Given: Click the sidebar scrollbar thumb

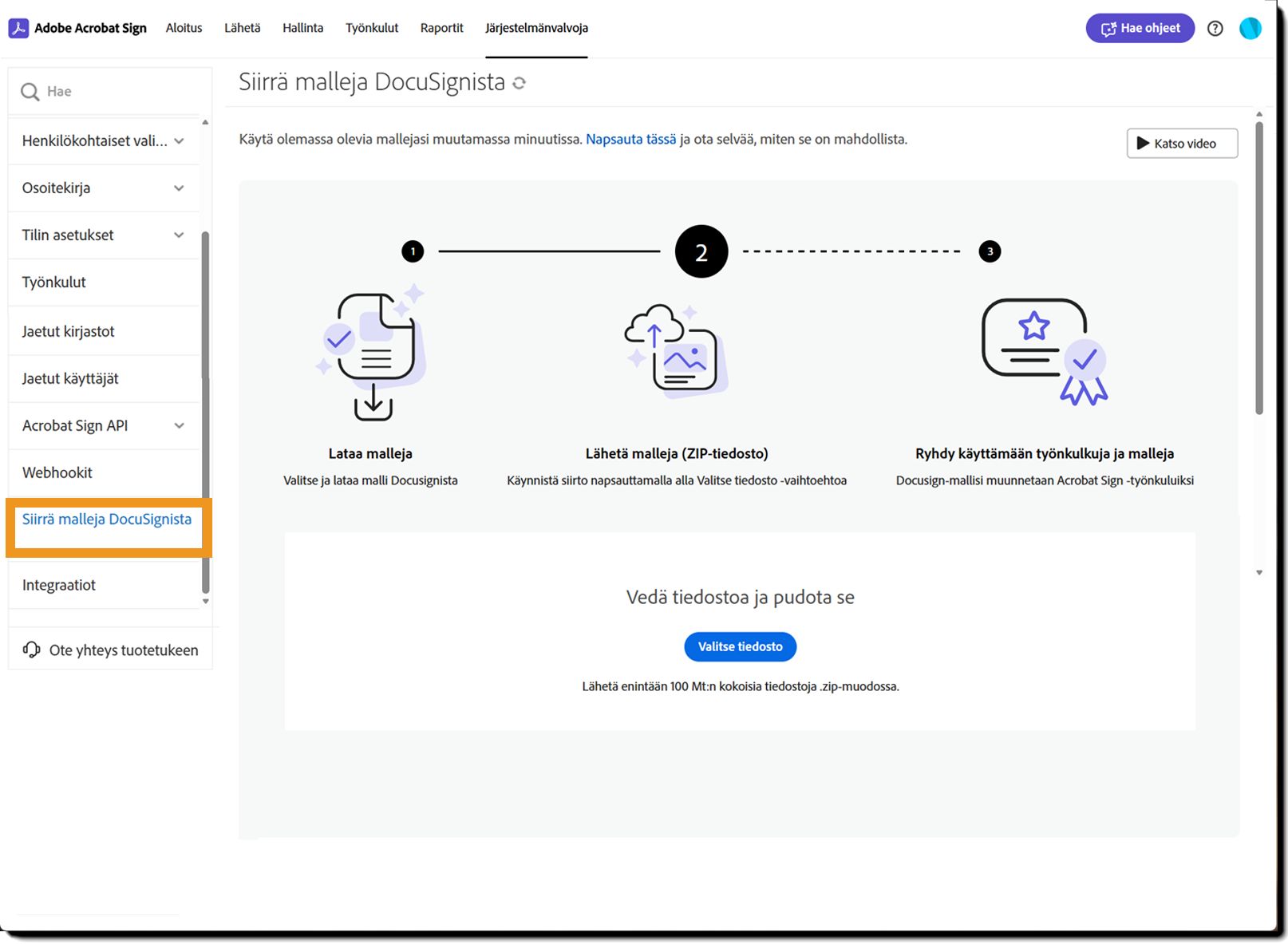Looking at the screenshot, I should (x=205, y=411).
